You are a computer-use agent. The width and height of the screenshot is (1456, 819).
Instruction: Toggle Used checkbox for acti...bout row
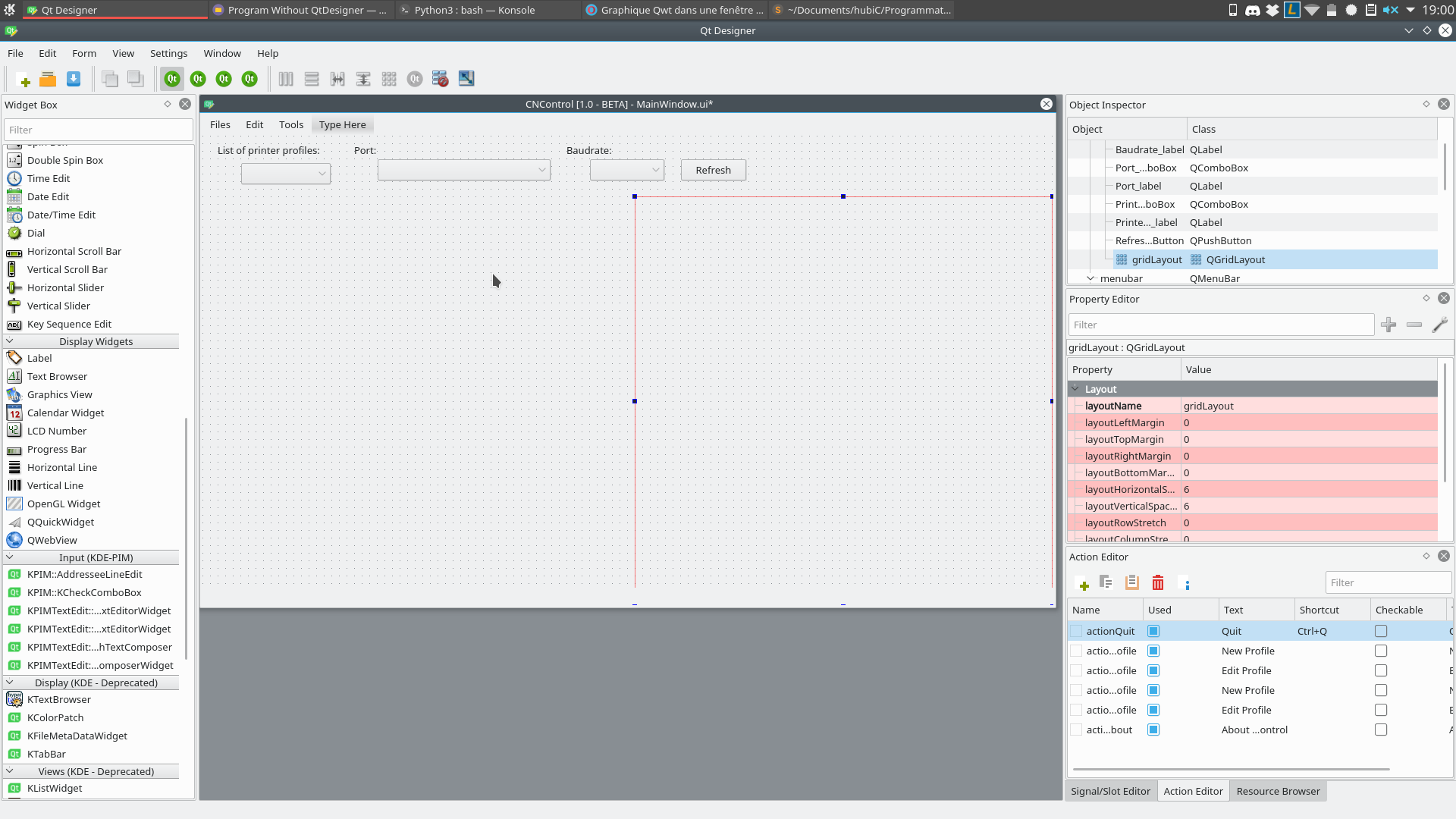tap(1153, 730)
